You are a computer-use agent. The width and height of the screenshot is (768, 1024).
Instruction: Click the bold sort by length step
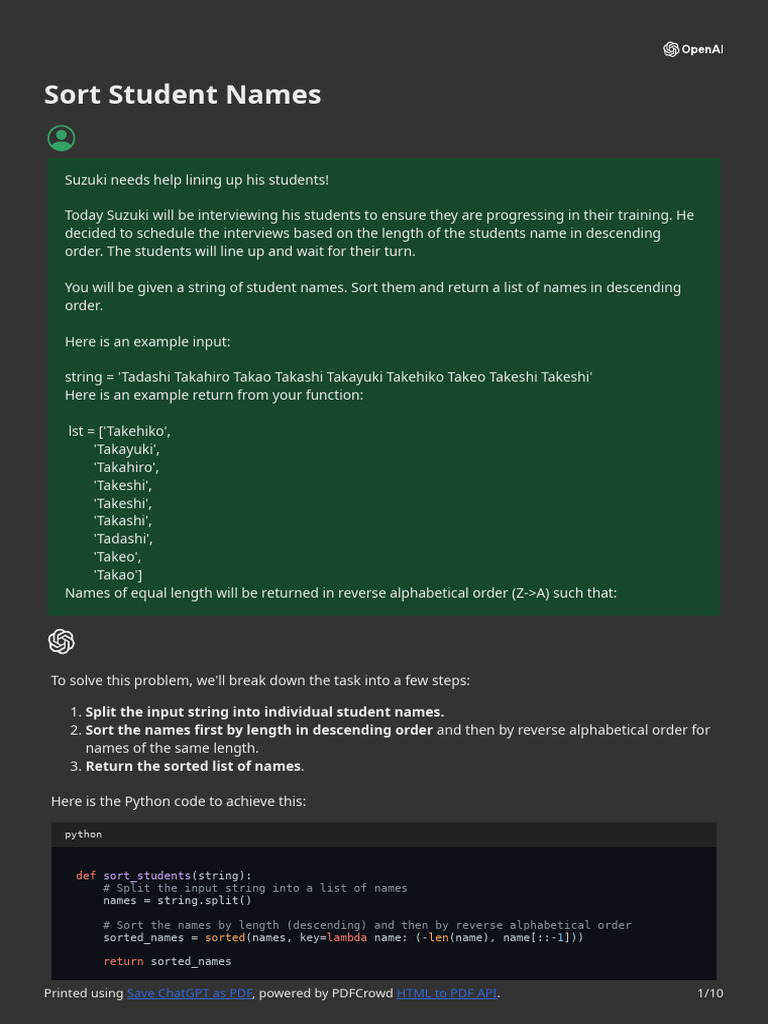(259, 730)
